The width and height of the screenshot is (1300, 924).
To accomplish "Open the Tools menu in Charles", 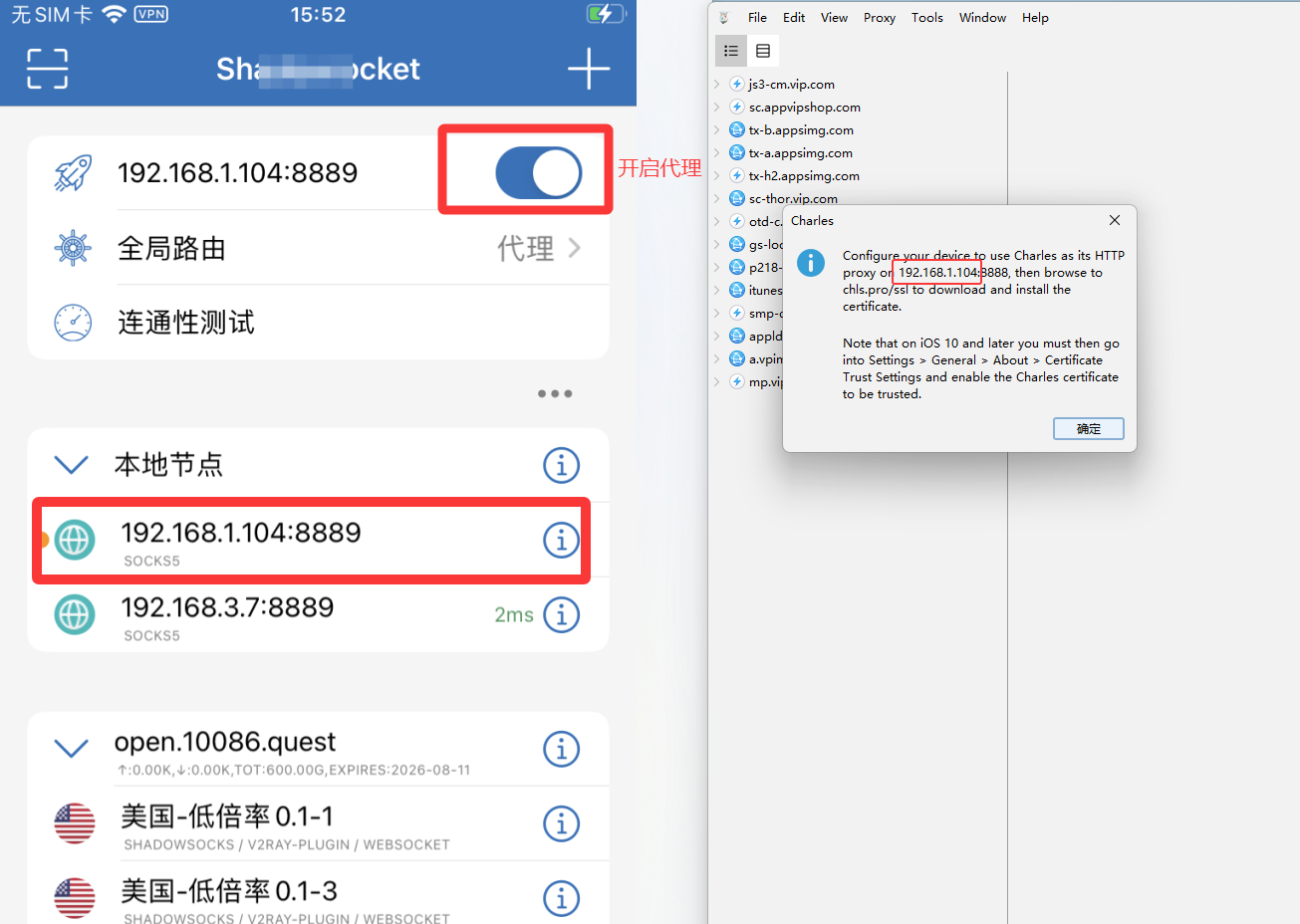I will pyautogui.click(x=927, y=18).
